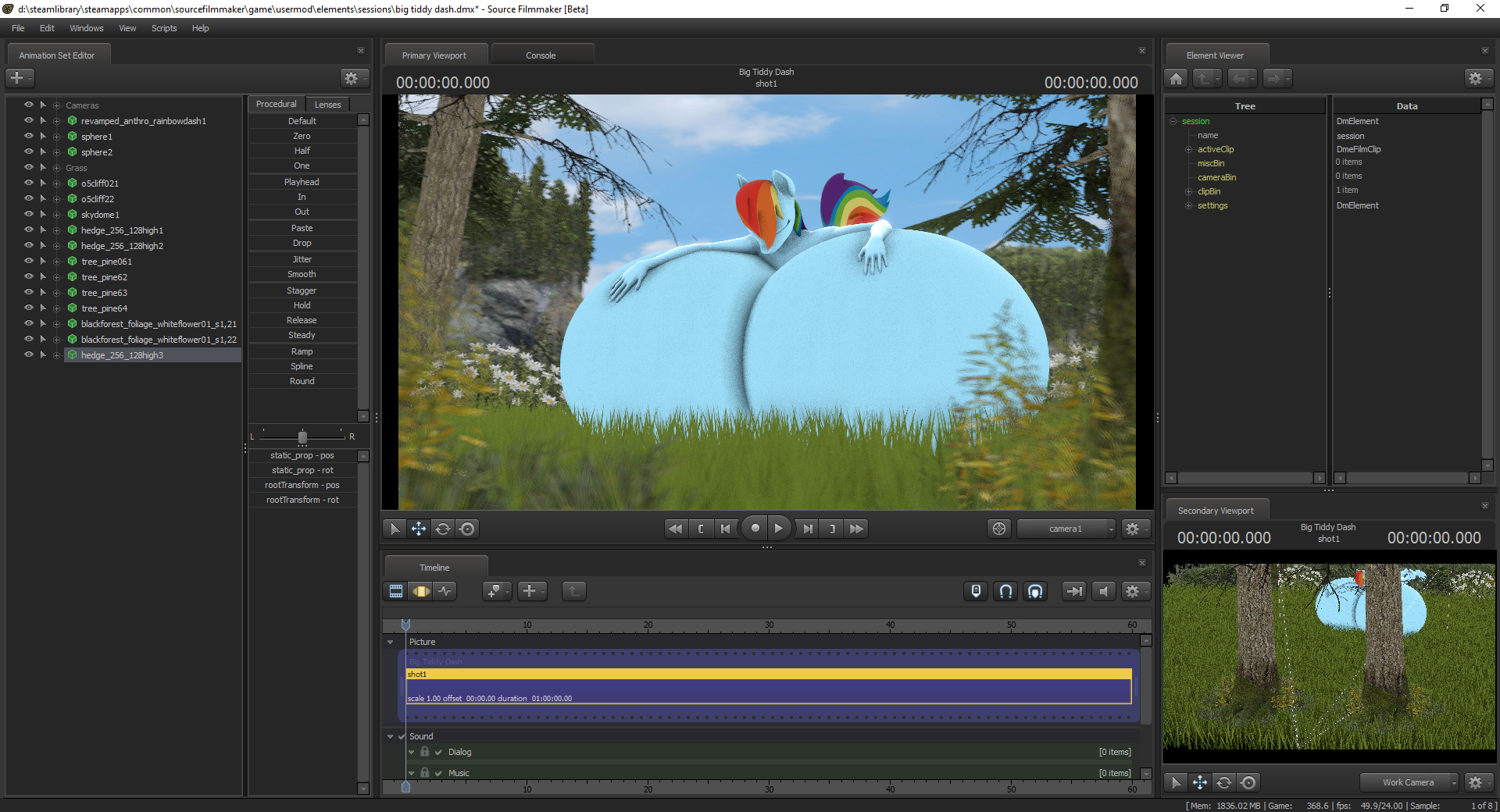This screenshot has width=1500, height=812.
Task: Jump forward with the fast-forward button
Action: pyautogui.click(x=857, y=529)
